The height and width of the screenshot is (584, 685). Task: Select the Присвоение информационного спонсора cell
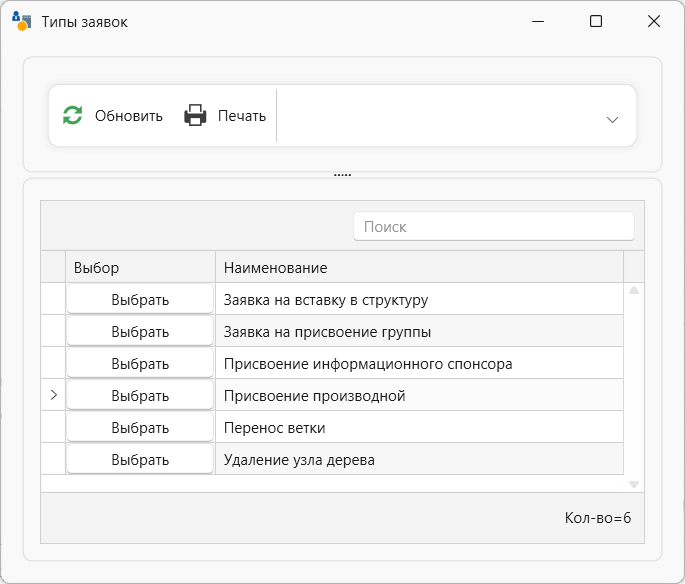(419, 363)
